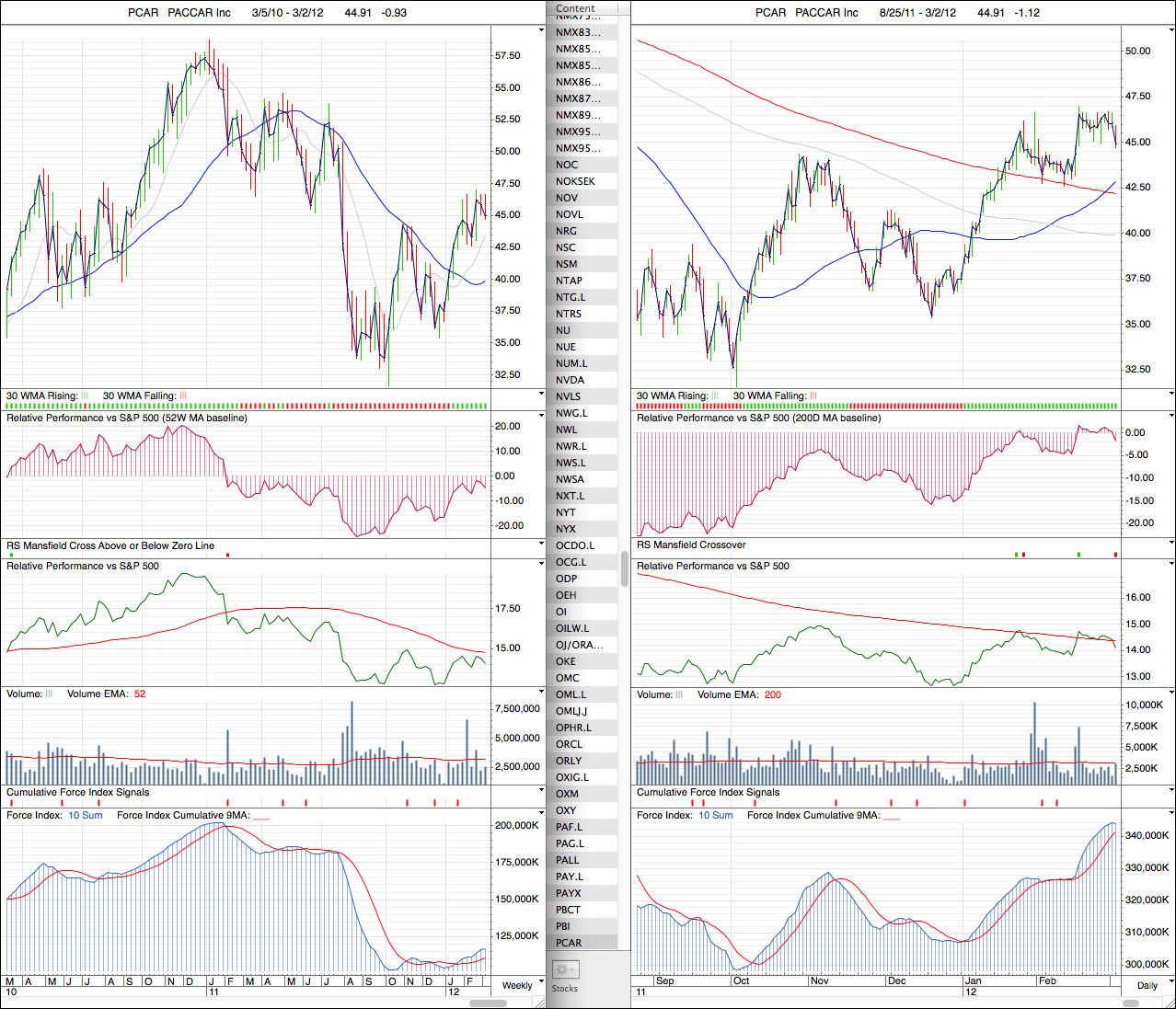
Task: Click the weekly chart horizontal scrollbar thumb
Action: 489,1003
